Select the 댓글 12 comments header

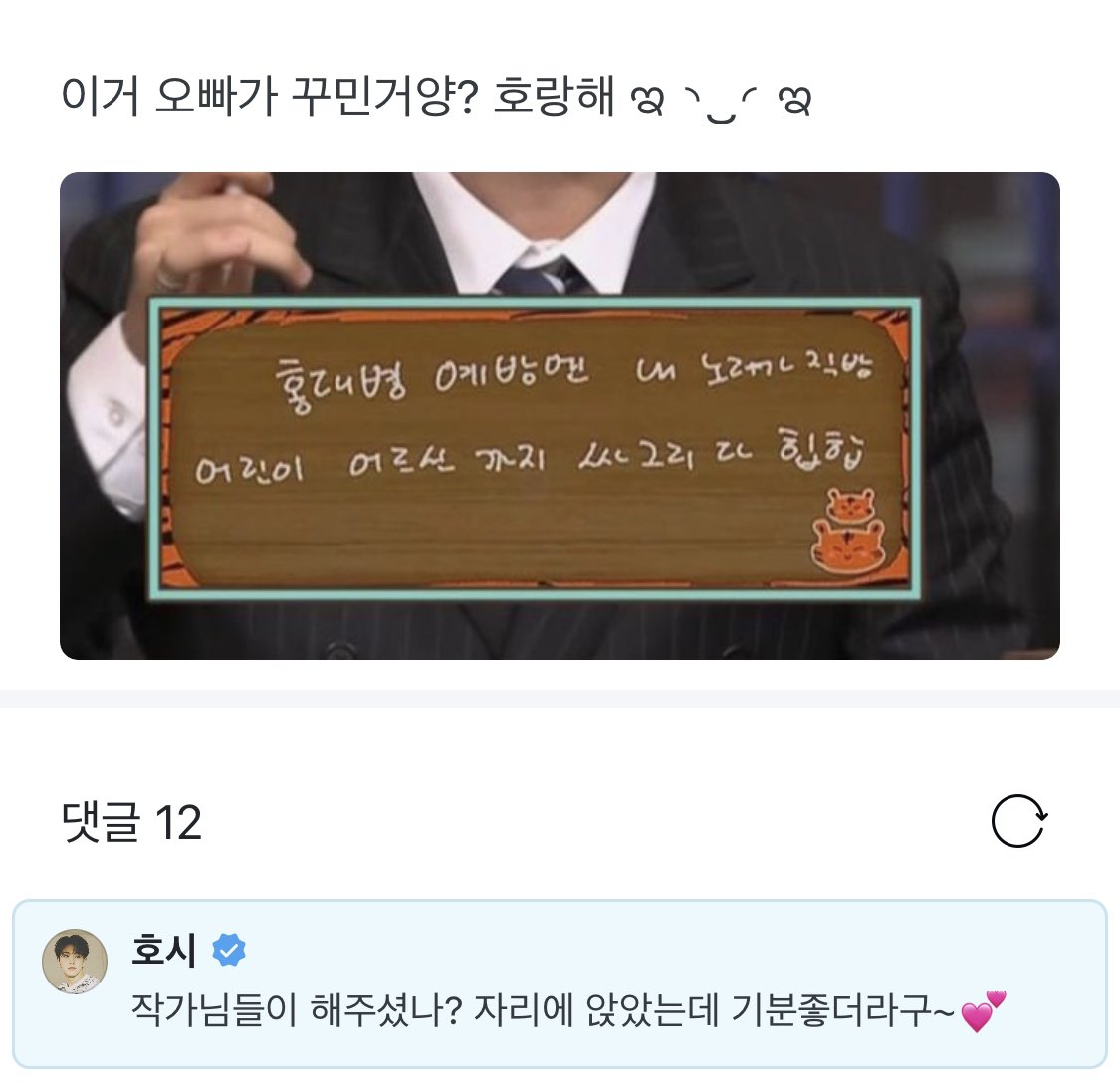coord(131,822)
